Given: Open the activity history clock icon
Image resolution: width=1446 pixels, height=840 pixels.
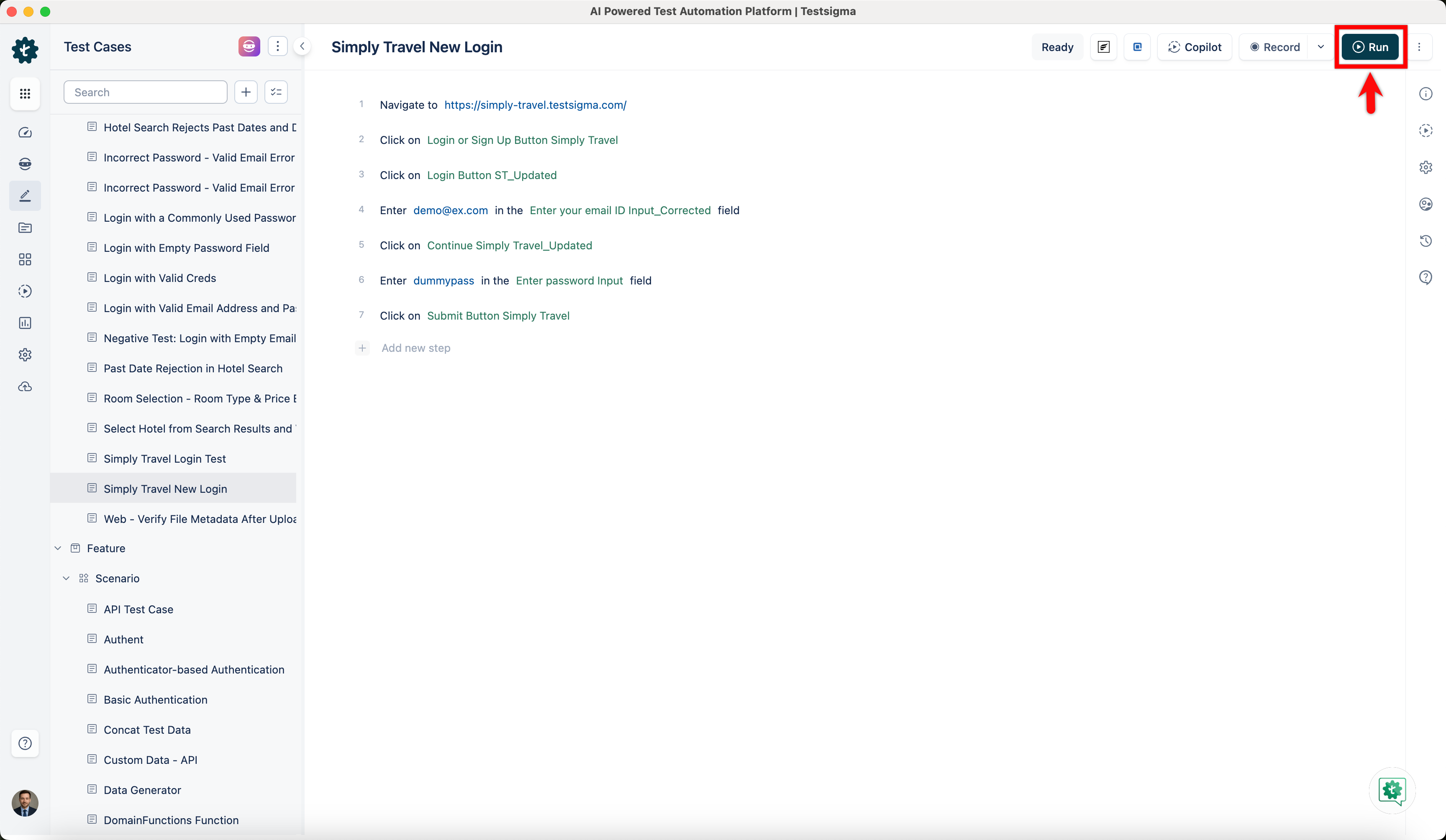Looking at the screenshot, I should [1425, 241].
